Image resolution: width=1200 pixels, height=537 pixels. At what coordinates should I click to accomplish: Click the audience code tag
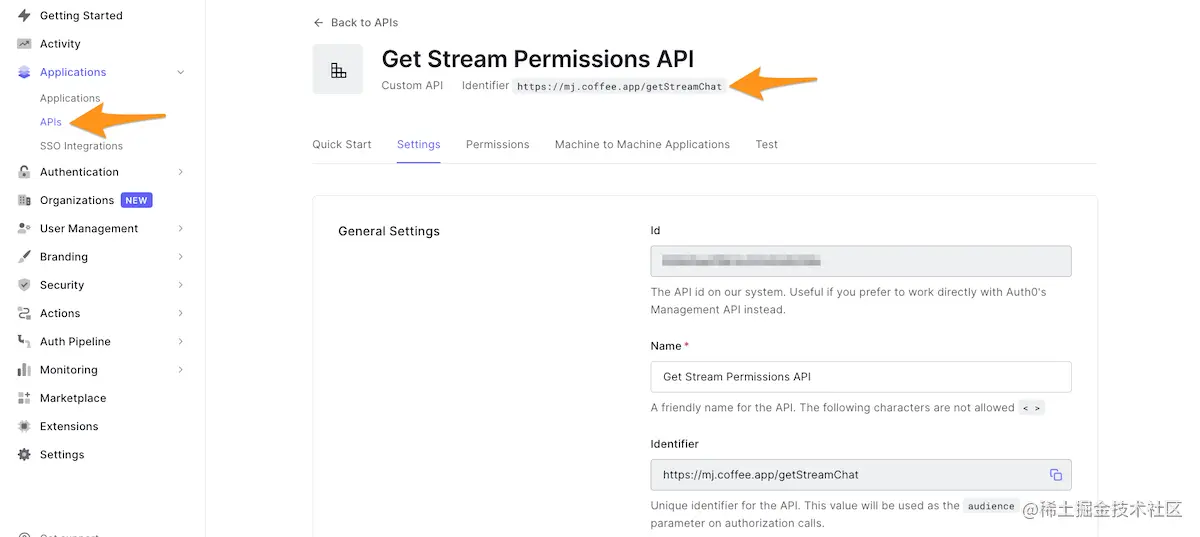pos(991,506)
